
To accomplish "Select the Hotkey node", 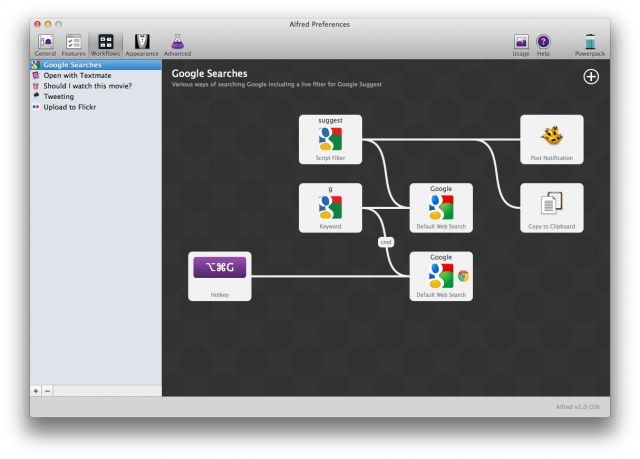I will tap(220, 276).
